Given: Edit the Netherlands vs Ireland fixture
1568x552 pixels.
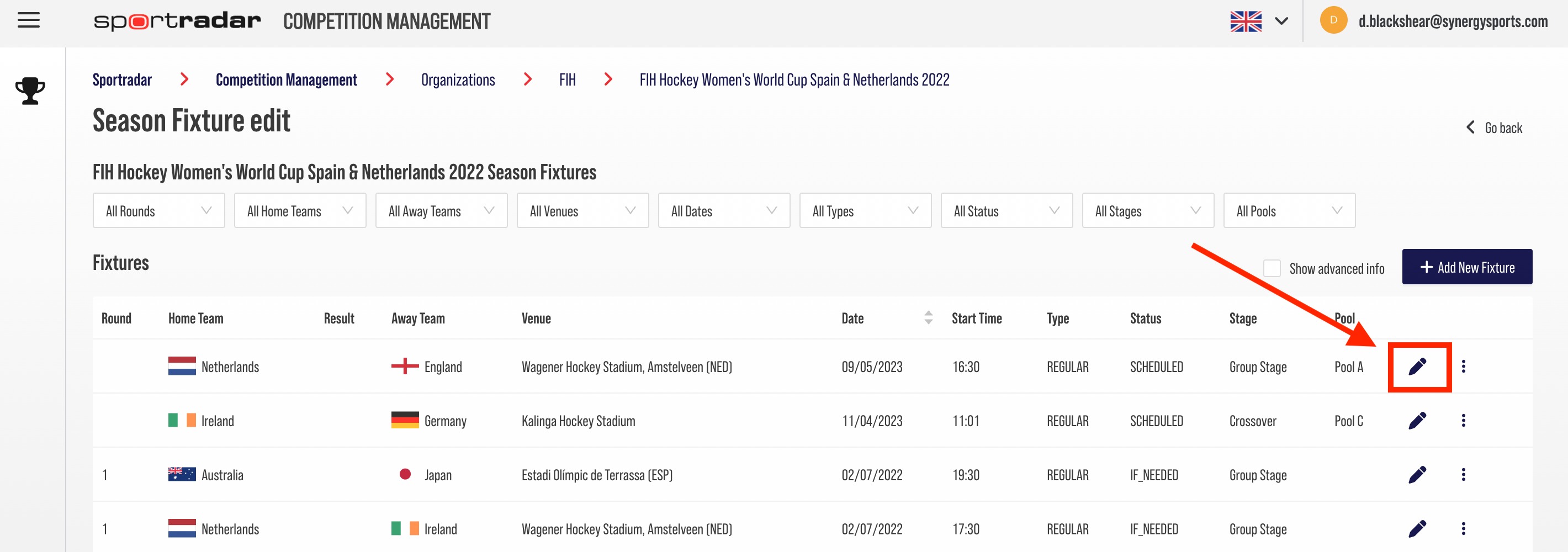Looking at the screenshot, I should [1417, 529].
